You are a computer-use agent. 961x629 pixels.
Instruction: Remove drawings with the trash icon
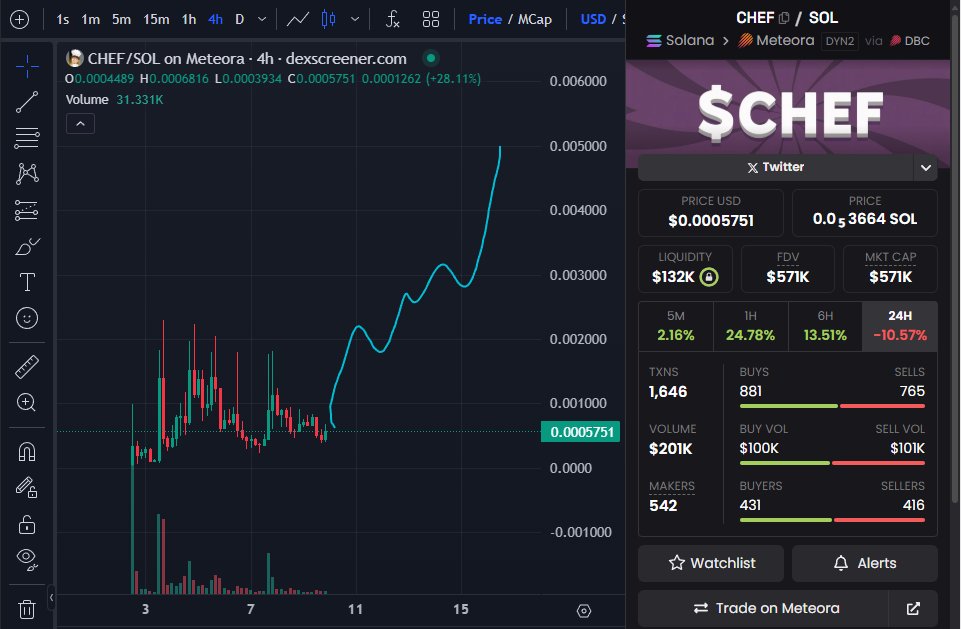click(x=27, y=609)
